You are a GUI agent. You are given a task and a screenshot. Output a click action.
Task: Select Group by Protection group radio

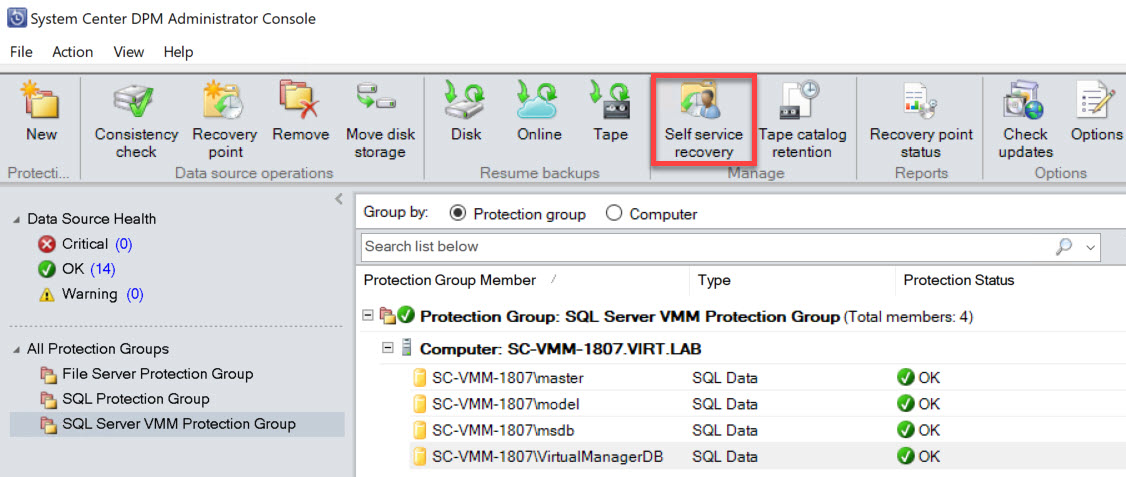coord(457,214)
